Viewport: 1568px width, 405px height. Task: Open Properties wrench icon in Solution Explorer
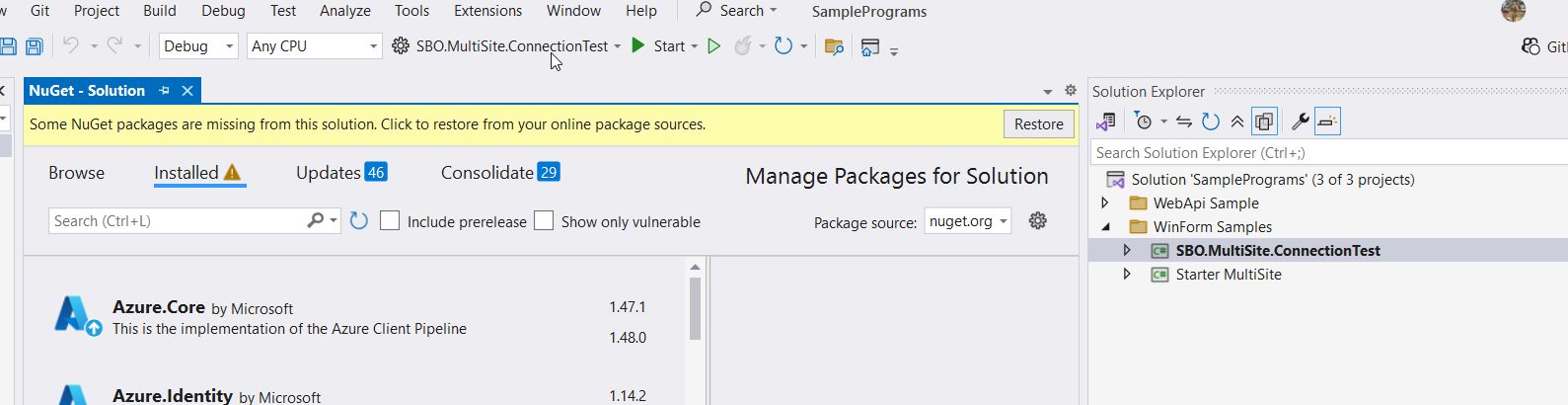point(1301,121)
